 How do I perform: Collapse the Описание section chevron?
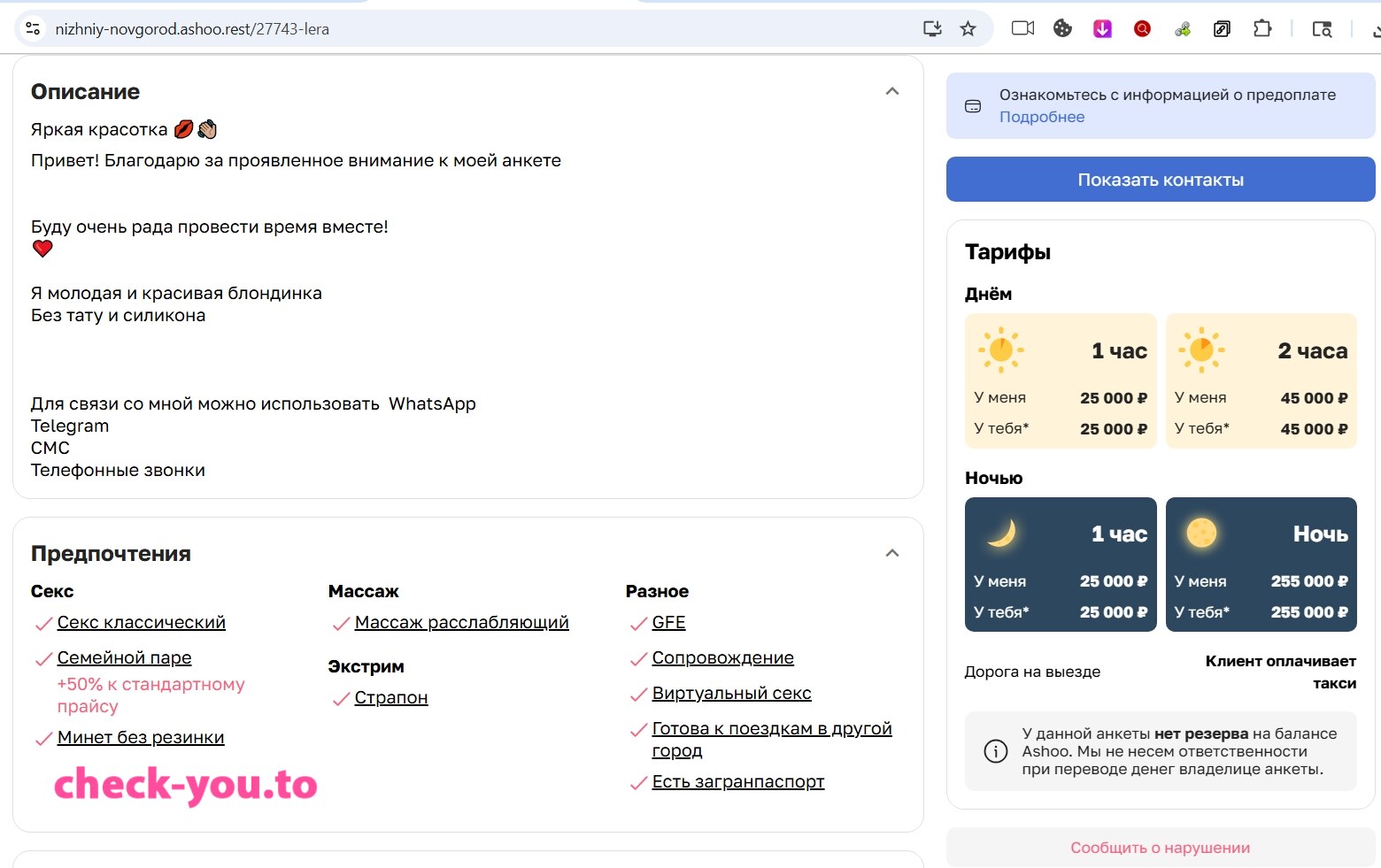892,91
